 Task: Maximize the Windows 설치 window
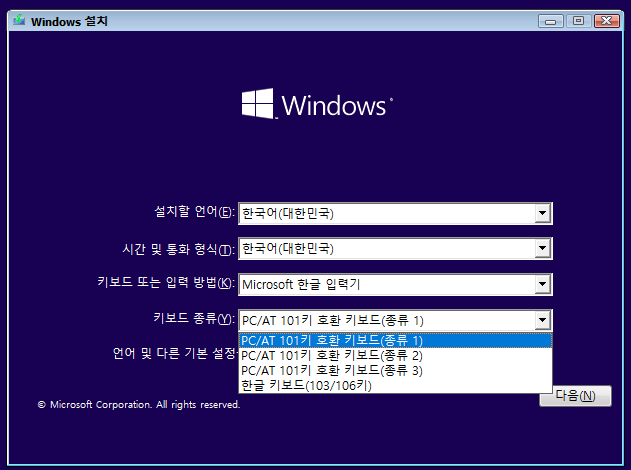point(579,21)
